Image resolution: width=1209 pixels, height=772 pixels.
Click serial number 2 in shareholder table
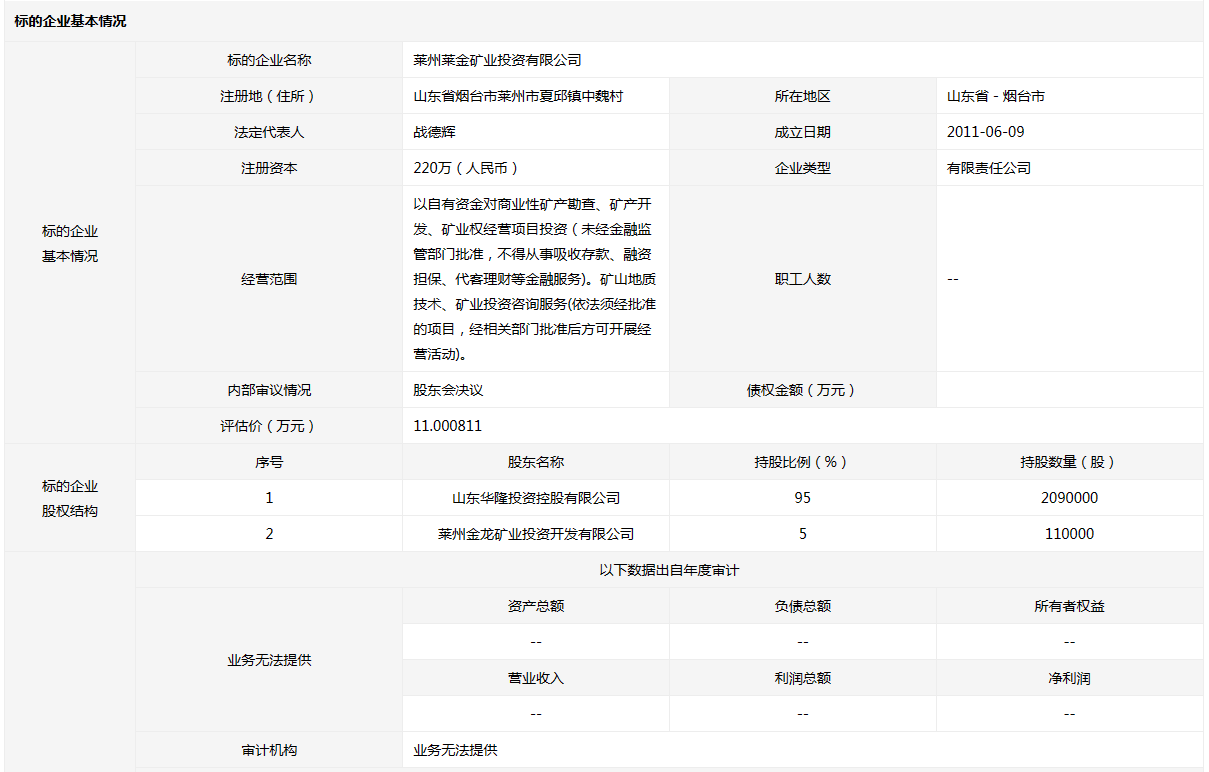(269, 534)
